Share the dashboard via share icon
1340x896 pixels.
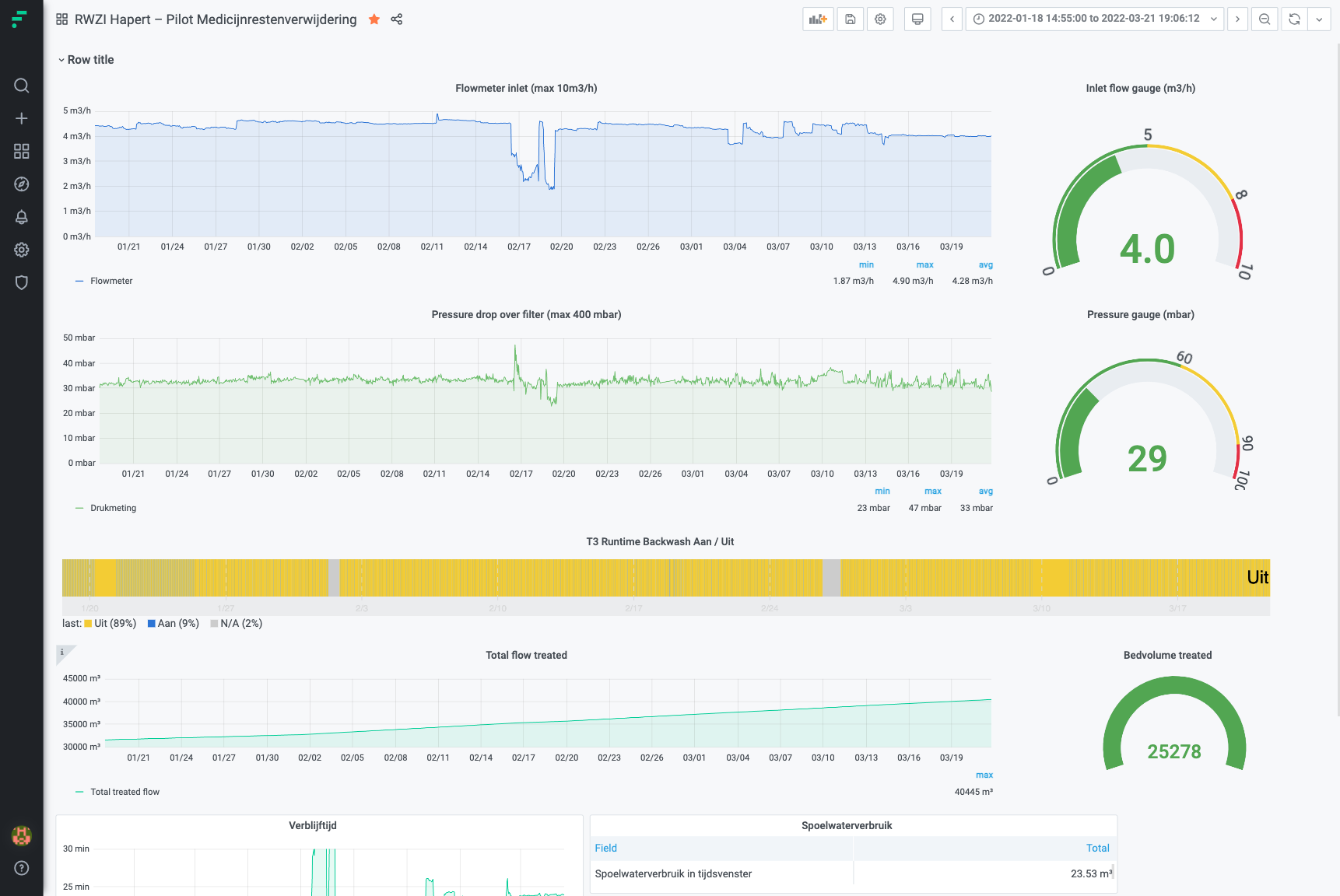pyautogui.click(x=397, y=19)
